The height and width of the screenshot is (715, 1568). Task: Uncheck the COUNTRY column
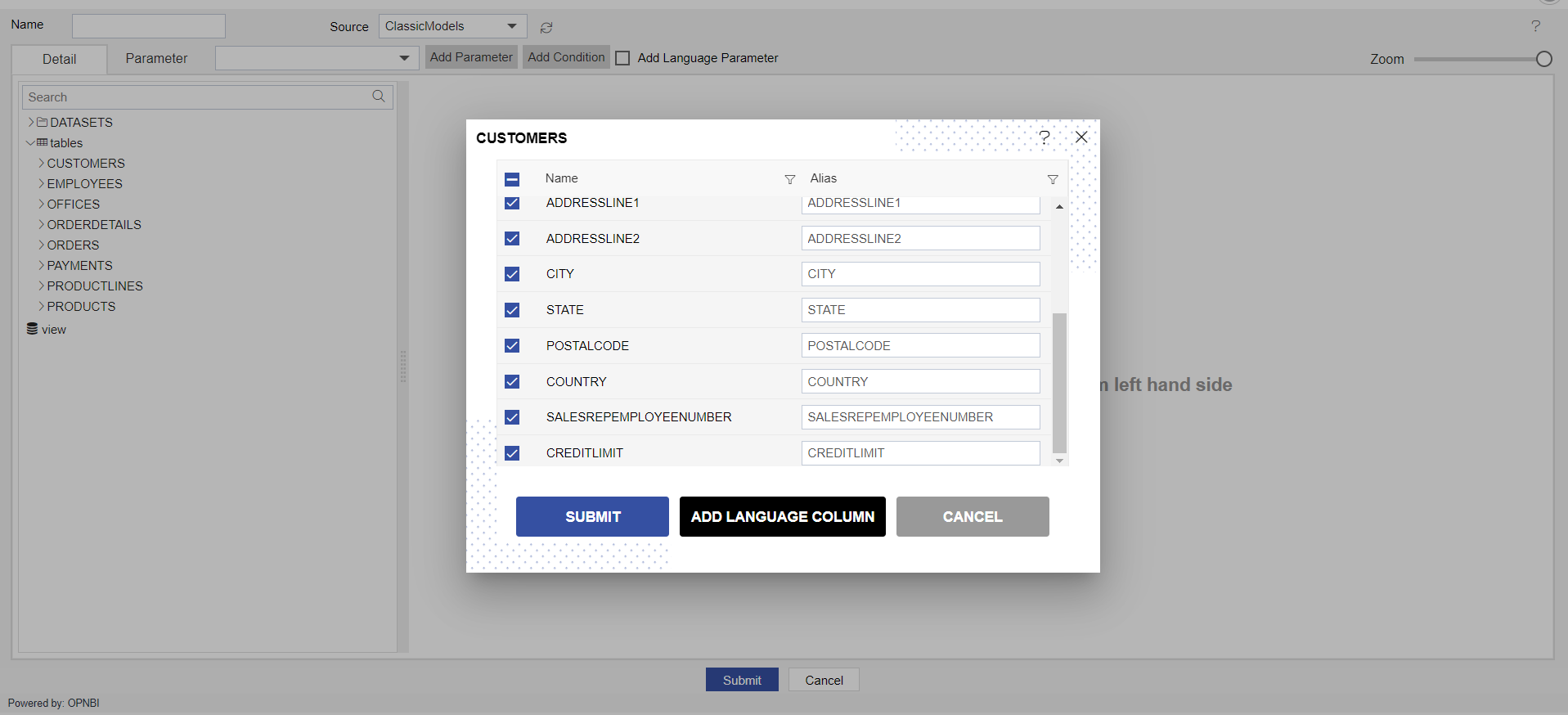[512, 381]
